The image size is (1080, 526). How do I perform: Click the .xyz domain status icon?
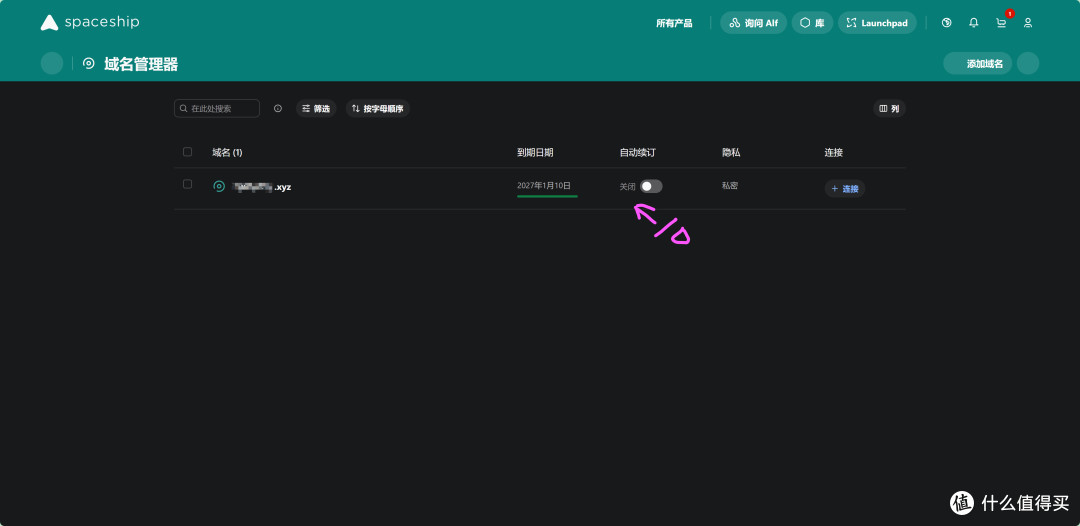pyautogui.click(x=219, y=186)
